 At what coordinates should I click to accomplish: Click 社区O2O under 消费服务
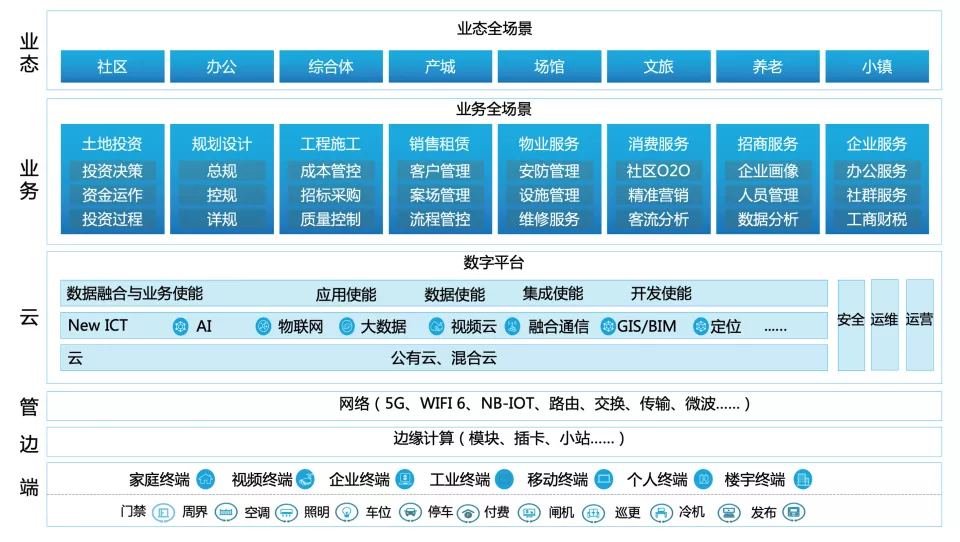(658, 171)
